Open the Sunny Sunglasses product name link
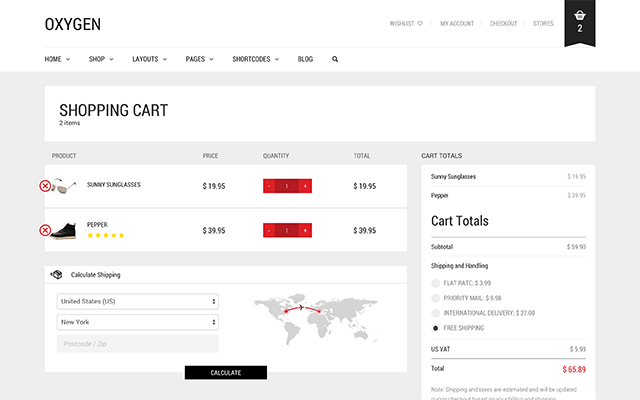The image size is (640, 400). coord(113,184)
